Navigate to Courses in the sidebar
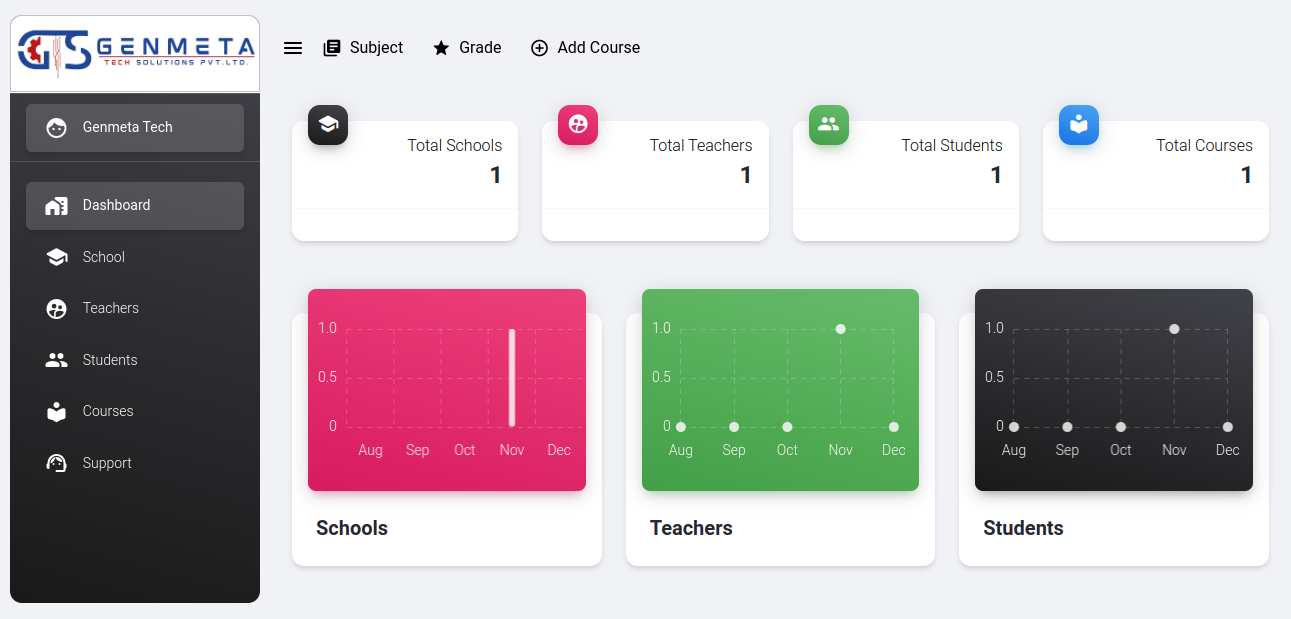Viewport: 1291px width, 619px height. (108, 411)
